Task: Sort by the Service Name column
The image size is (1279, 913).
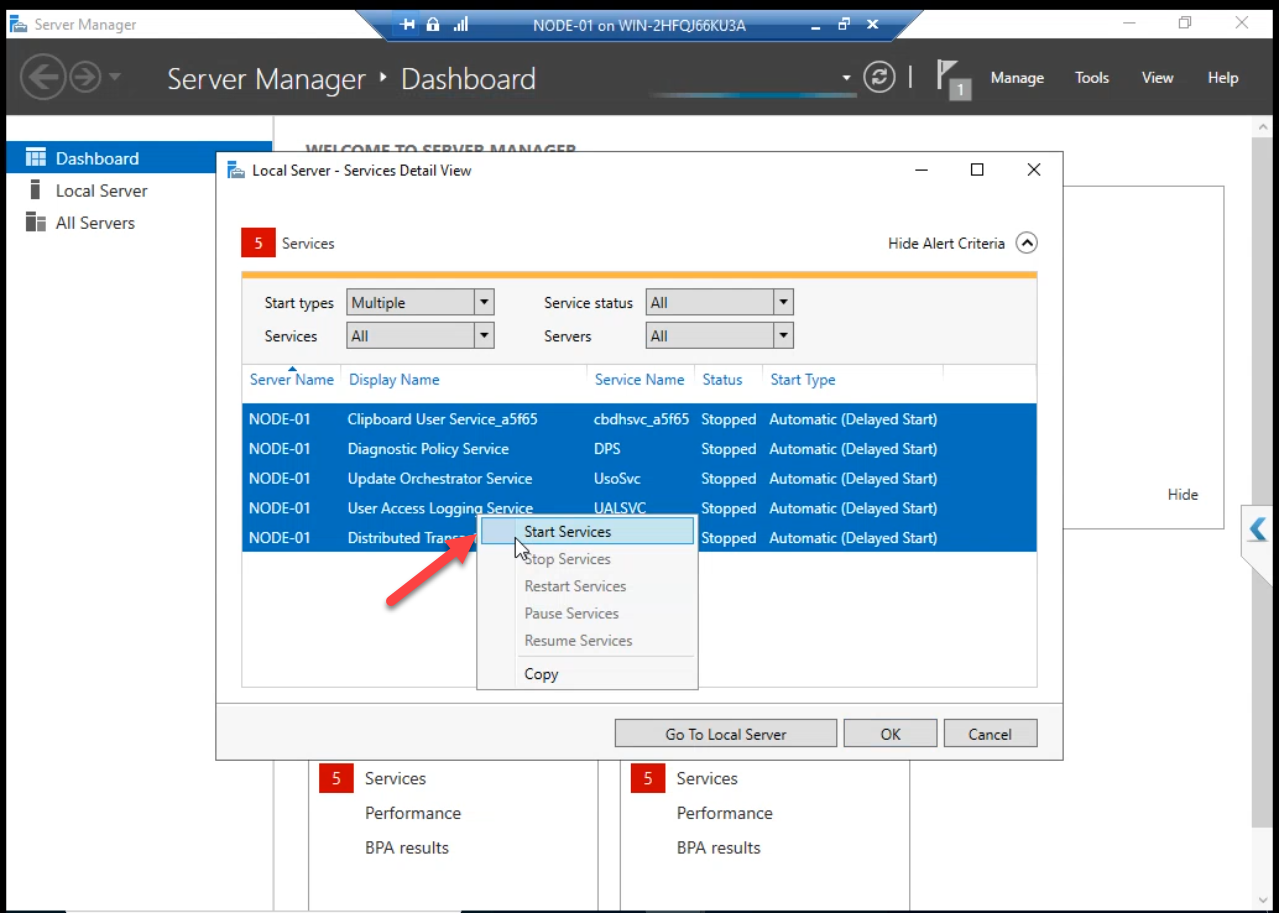Action: (x=639, y=380)
